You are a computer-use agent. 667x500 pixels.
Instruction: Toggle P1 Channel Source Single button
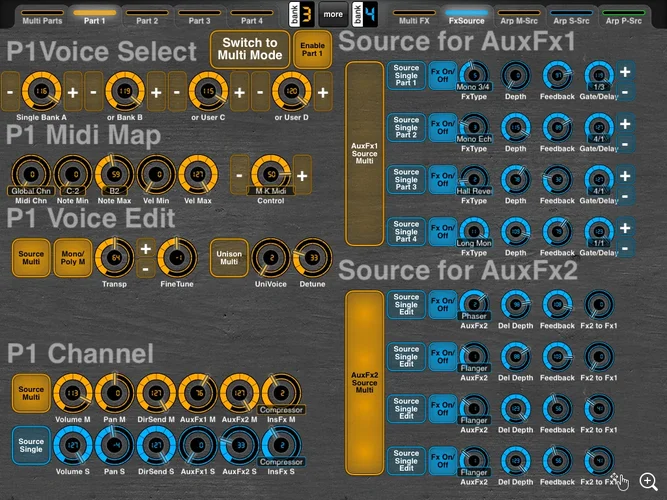coord(31,445)
